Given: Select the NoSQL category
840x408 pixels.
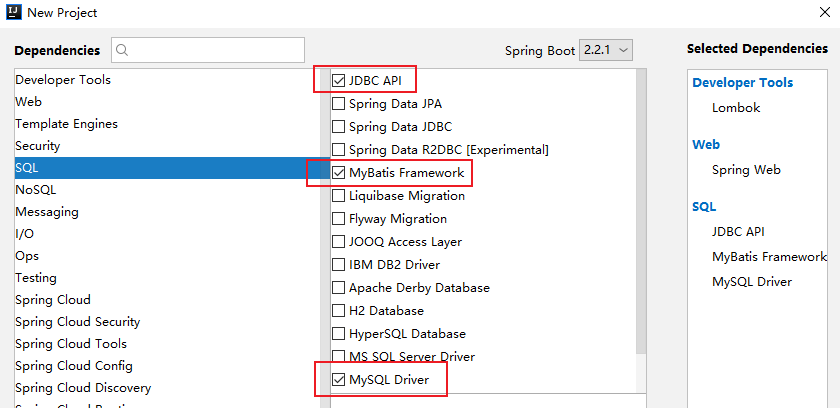Looking at the screenshot, I should click(36, 190).
